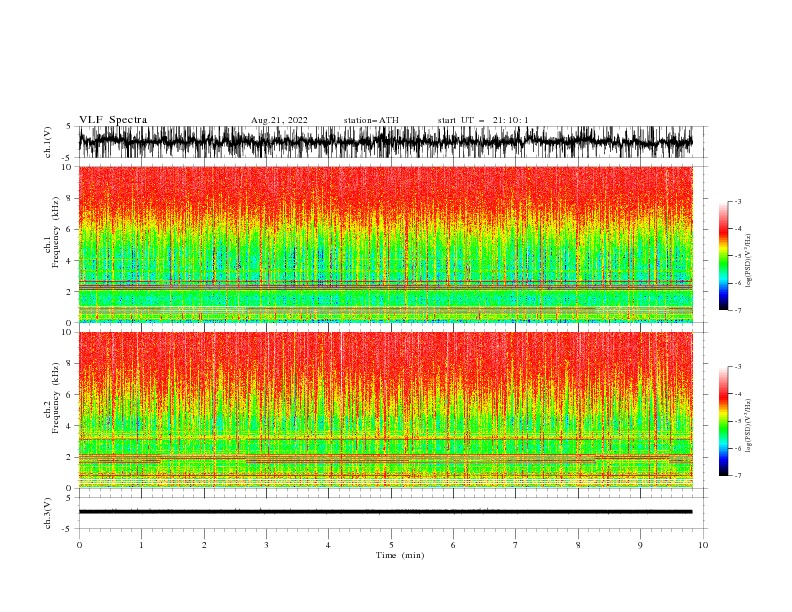Viewport: 792px width, 612px height.
Task: Click the 'Time (min)' axis label
Action: click(400, 555)
